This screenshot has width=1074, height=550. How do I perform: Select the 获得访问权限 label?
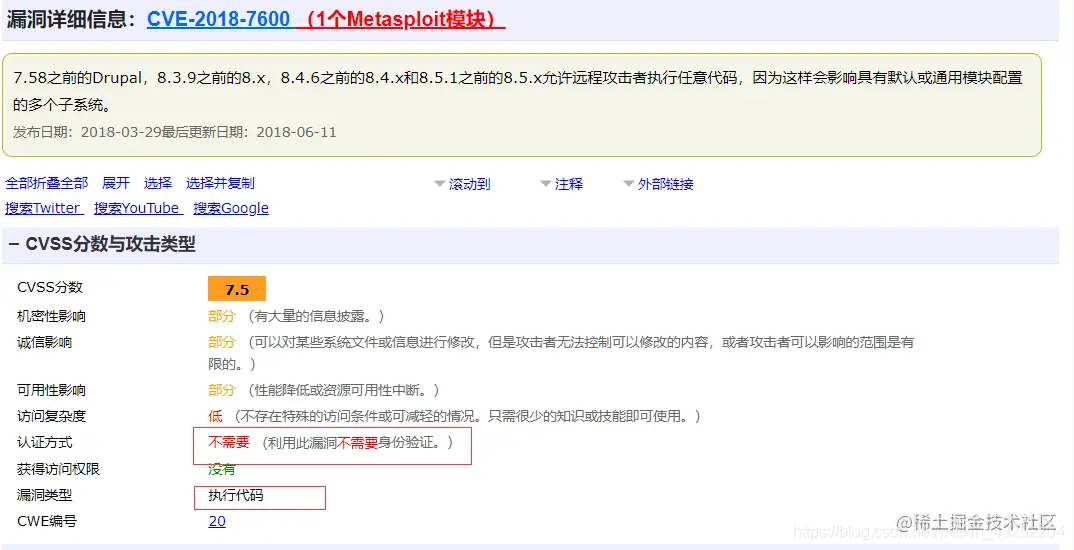point(58,469)
